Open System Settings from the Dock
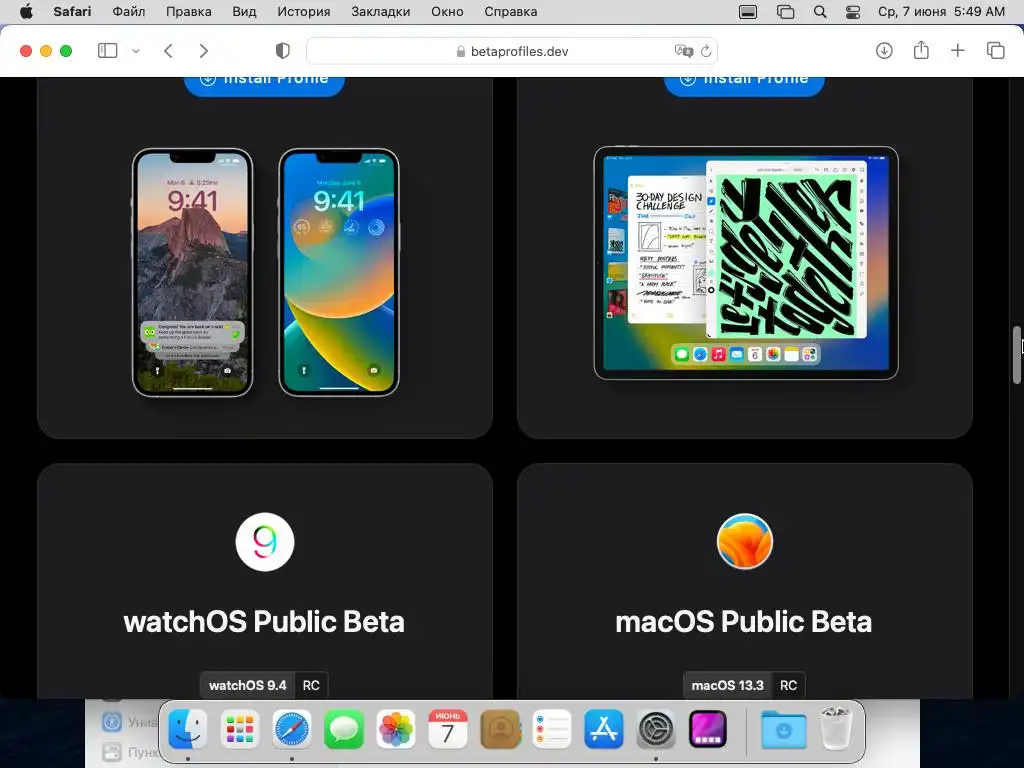1024x768 pixels. click(x=656, y=729)
